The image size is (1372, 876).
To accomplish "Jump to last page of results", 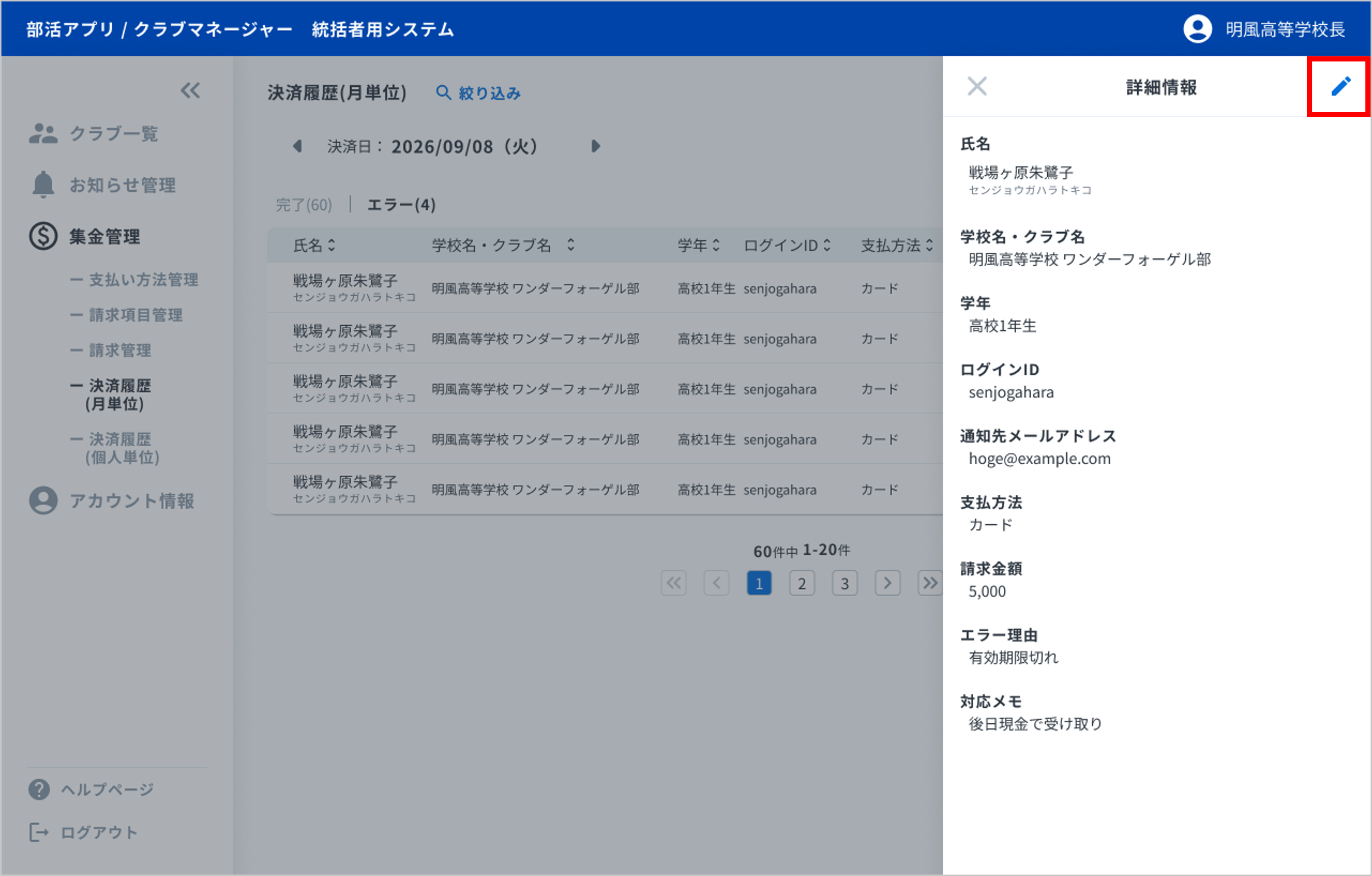I will click(931, 583).
